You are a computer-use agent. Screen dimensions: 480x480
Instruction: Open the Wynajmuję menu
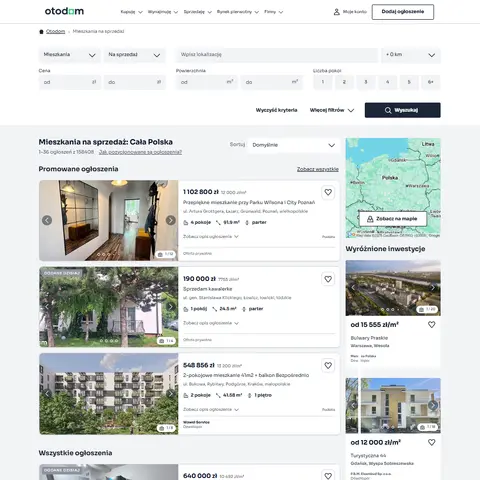coord(163,12)
